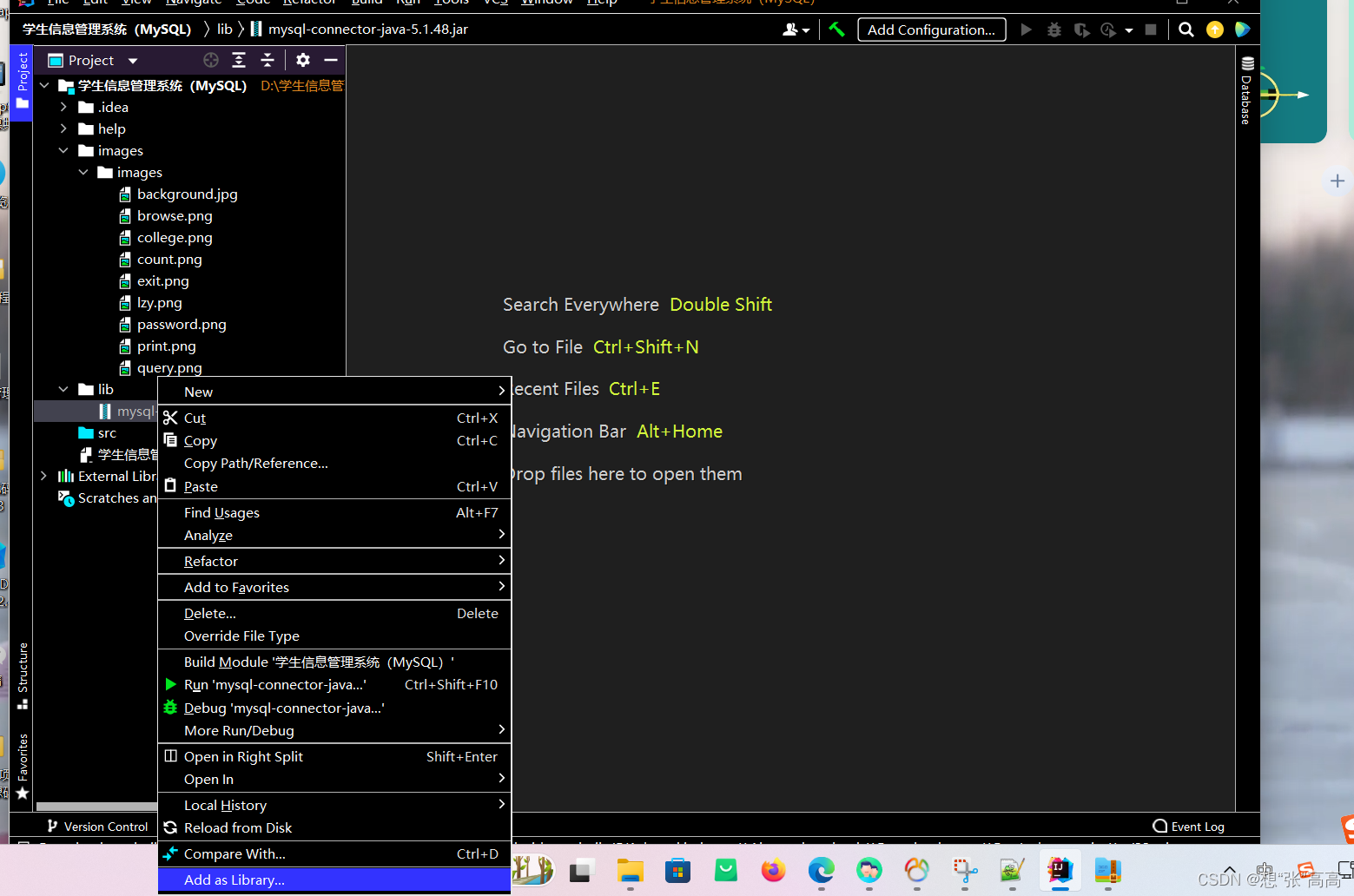Open Search Everywhere magnifier icon
The height and width of the screenshot is (896, 1354).
tap(1186, 30)
